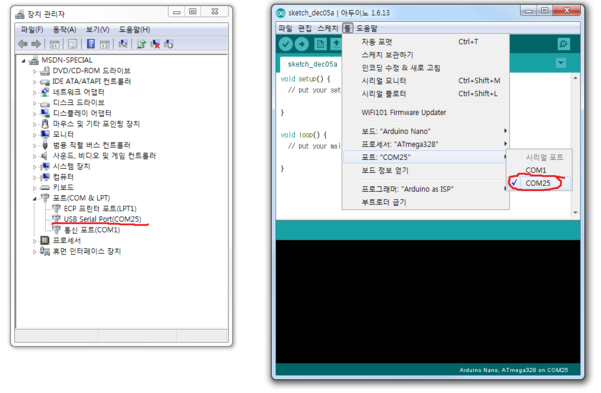Choose WiFi101 Firmware Updater entry
601x393 pixels.
pyautogui.click(x=425, y=112)
